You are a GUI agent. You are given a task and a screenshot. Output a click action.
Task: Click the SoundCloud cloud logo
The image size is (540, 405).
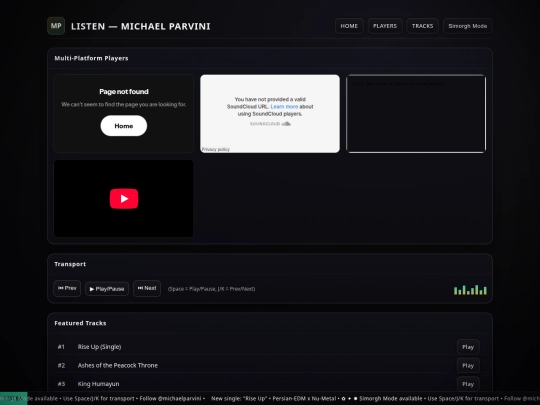coord(286,124)
